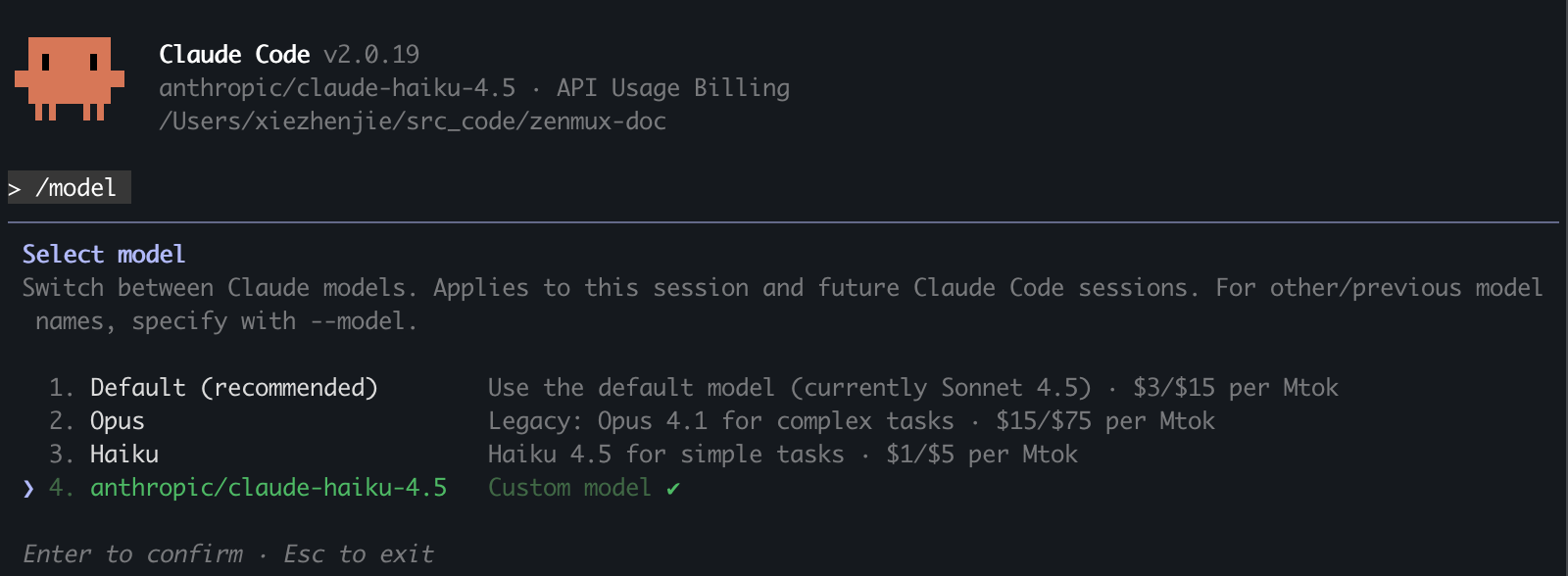Click the Select model heading
Image resolution: width=1568 pixels, height=576 pixels.
click(104, 255)
